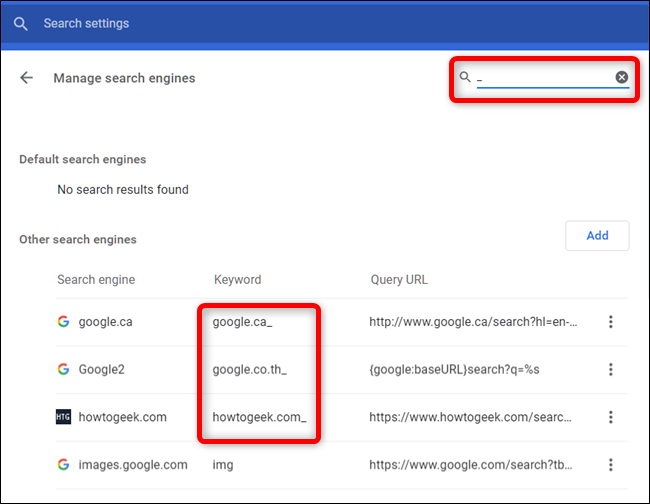Select the howtogeek.com search engine name
The height and width of the screenshot is (504, 650).
tap(122, 417)
